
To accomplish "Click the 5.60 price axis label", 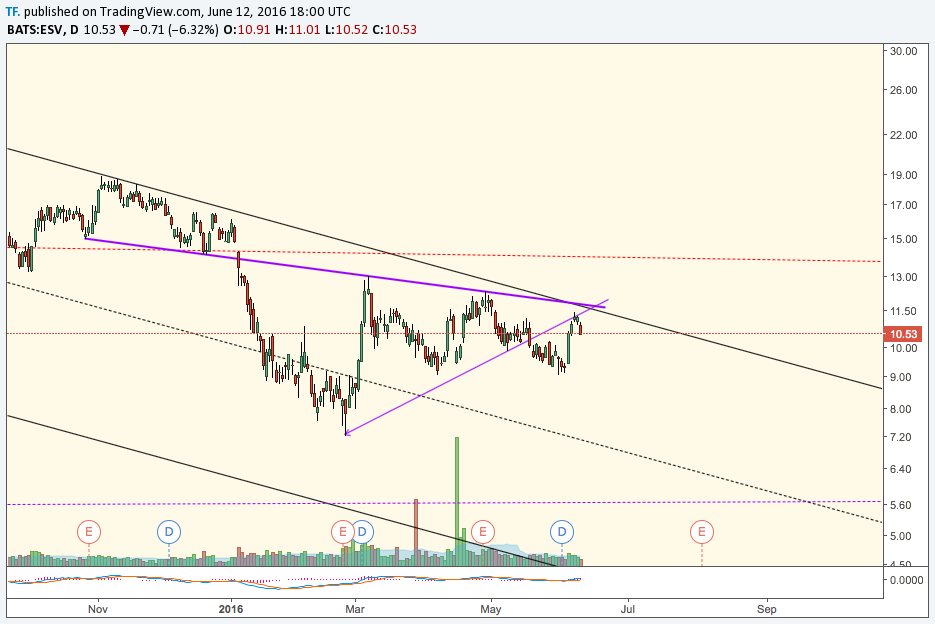I will point(900,505).
